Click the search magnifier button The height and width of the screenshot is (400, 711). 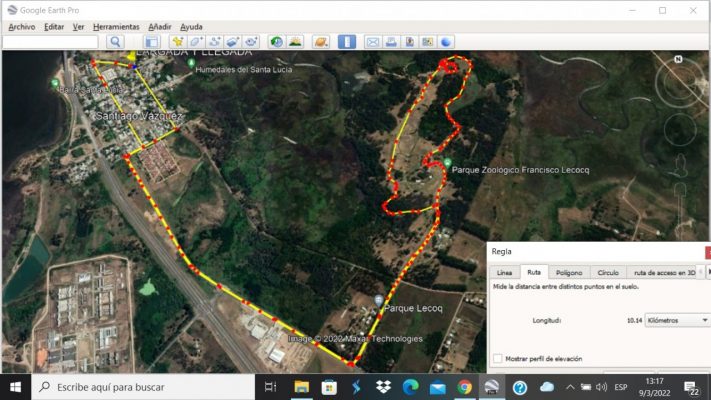[115, 42]
